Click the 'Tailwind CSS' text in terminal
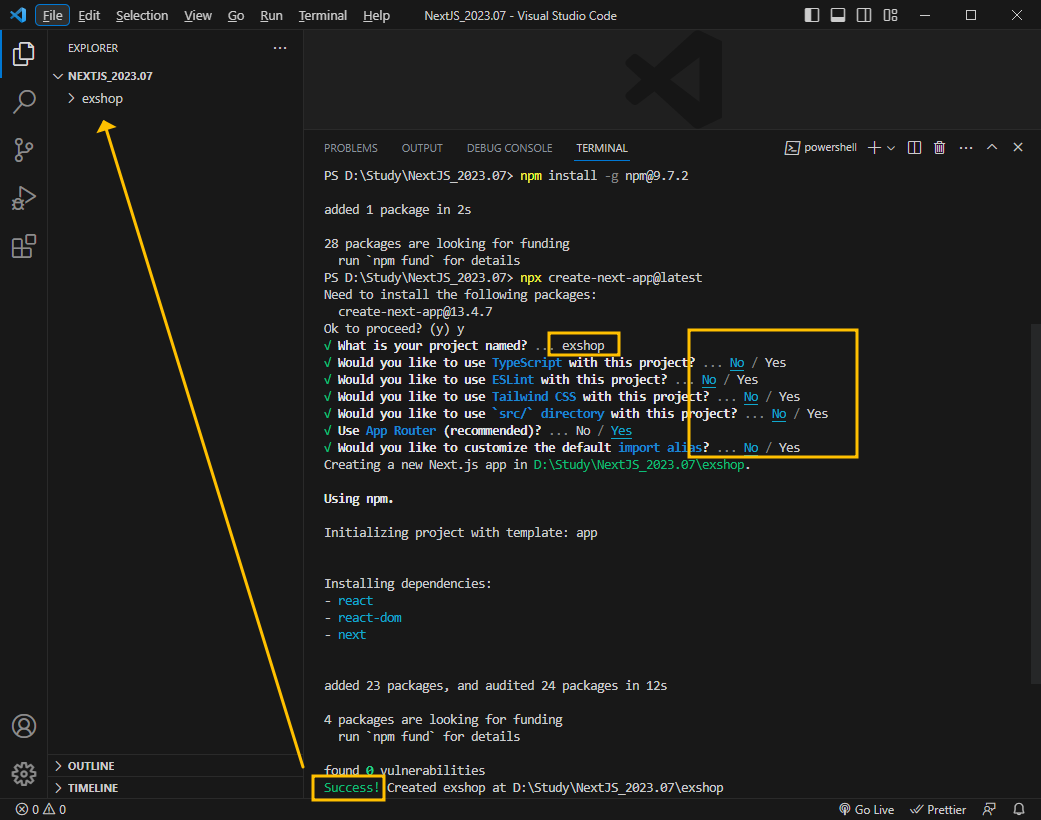Viewport: 1041px width, 820px height. coord(534,396)
